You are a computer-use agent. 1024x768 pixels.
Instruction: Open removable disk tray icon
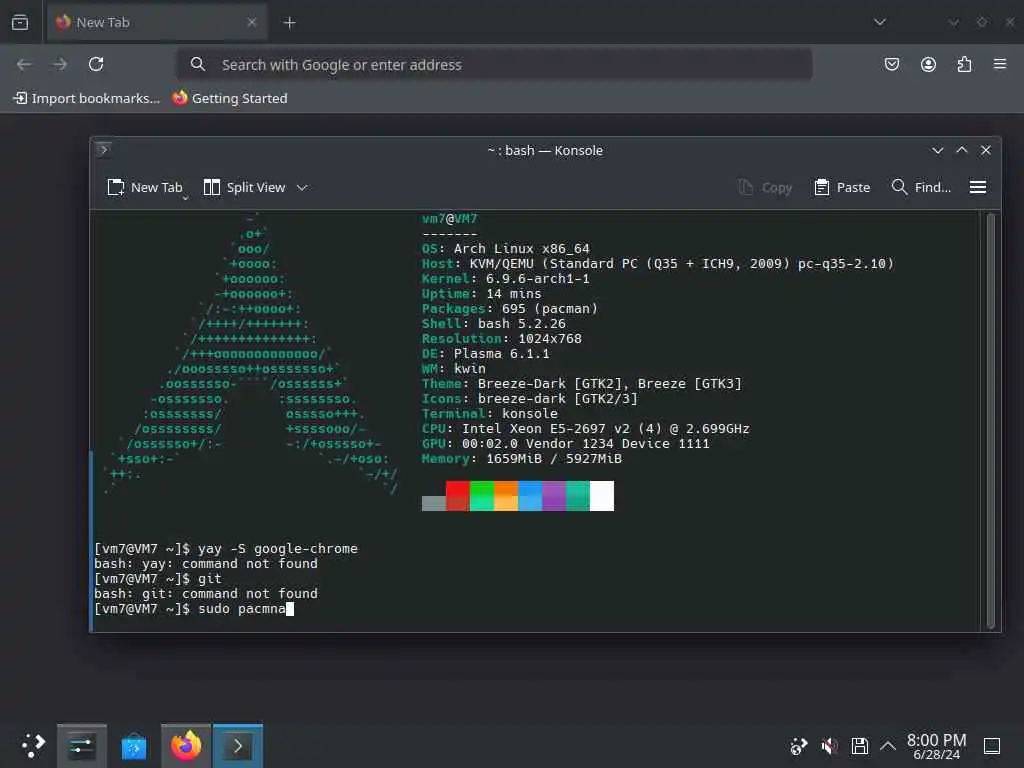click(x=859, y=746)
